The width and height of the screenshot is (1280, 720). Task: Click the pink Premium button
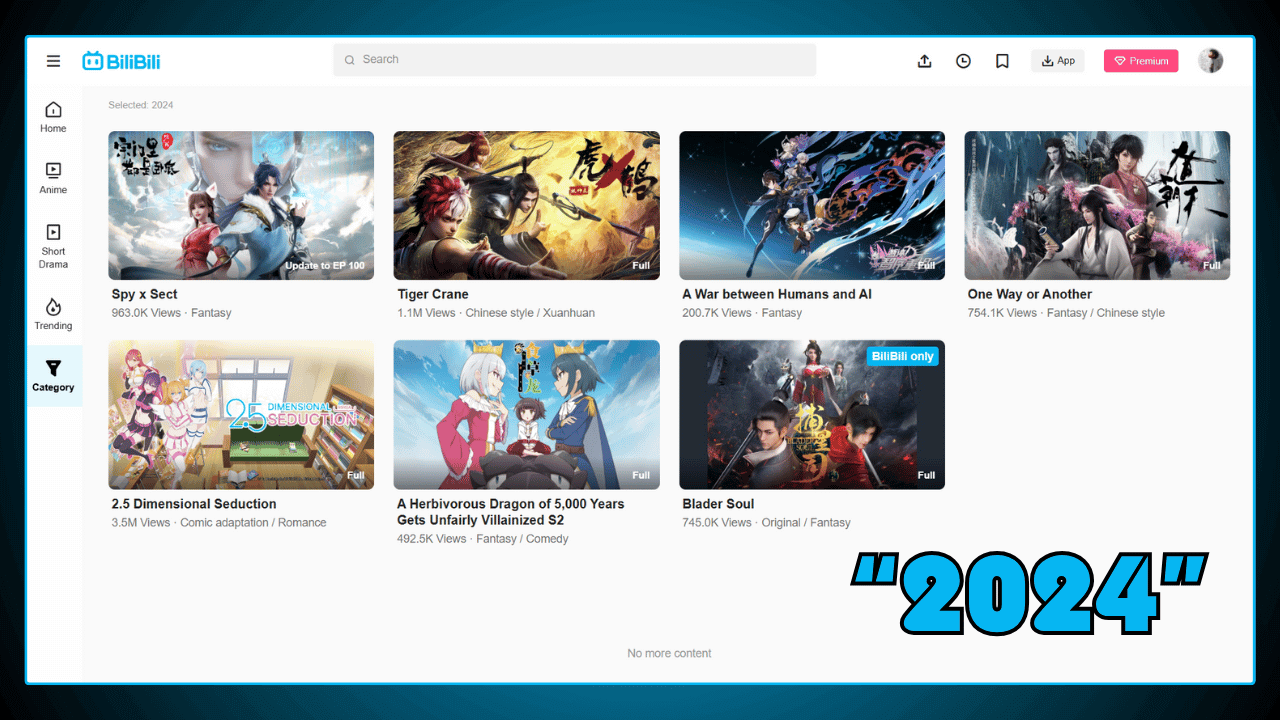click(x=1141, y=61)
